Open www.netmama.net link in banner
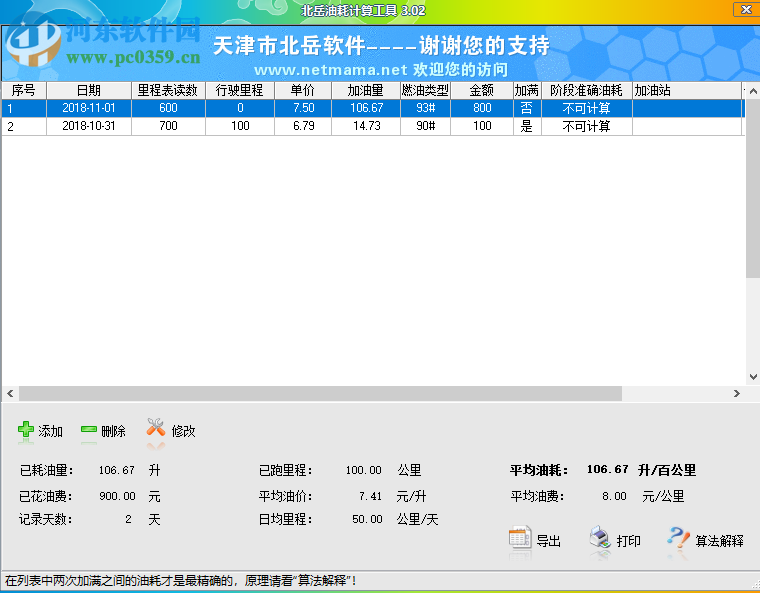 [331, 70]
